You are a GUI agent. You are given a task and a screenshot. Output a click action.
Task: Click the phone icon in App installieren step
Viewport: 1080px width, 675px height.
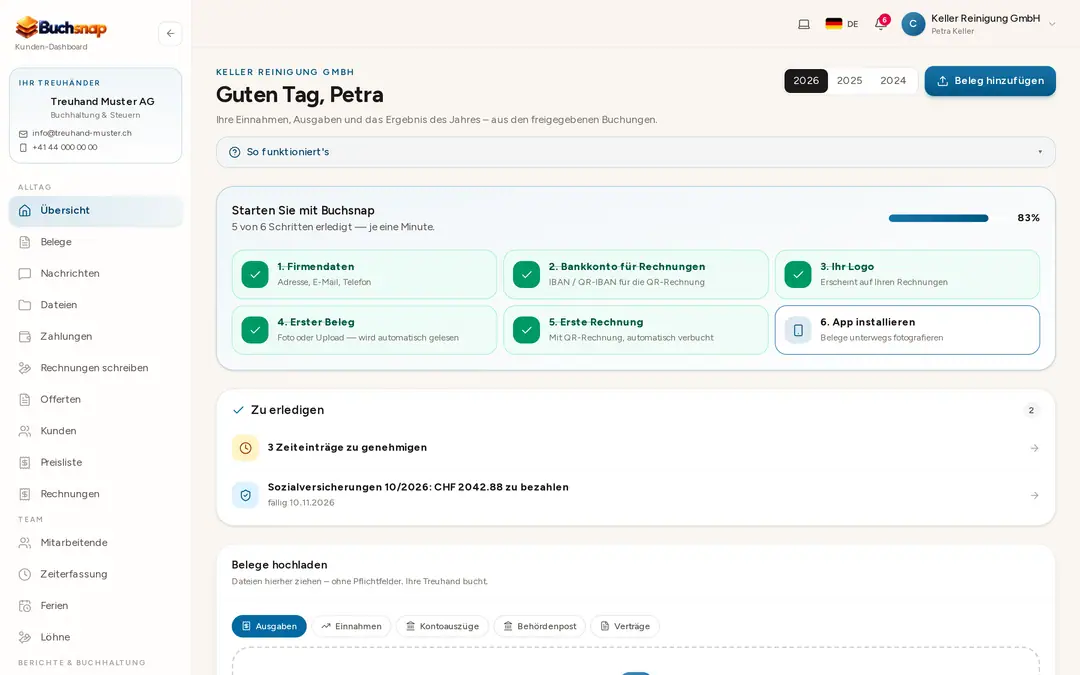click(798, 331)
